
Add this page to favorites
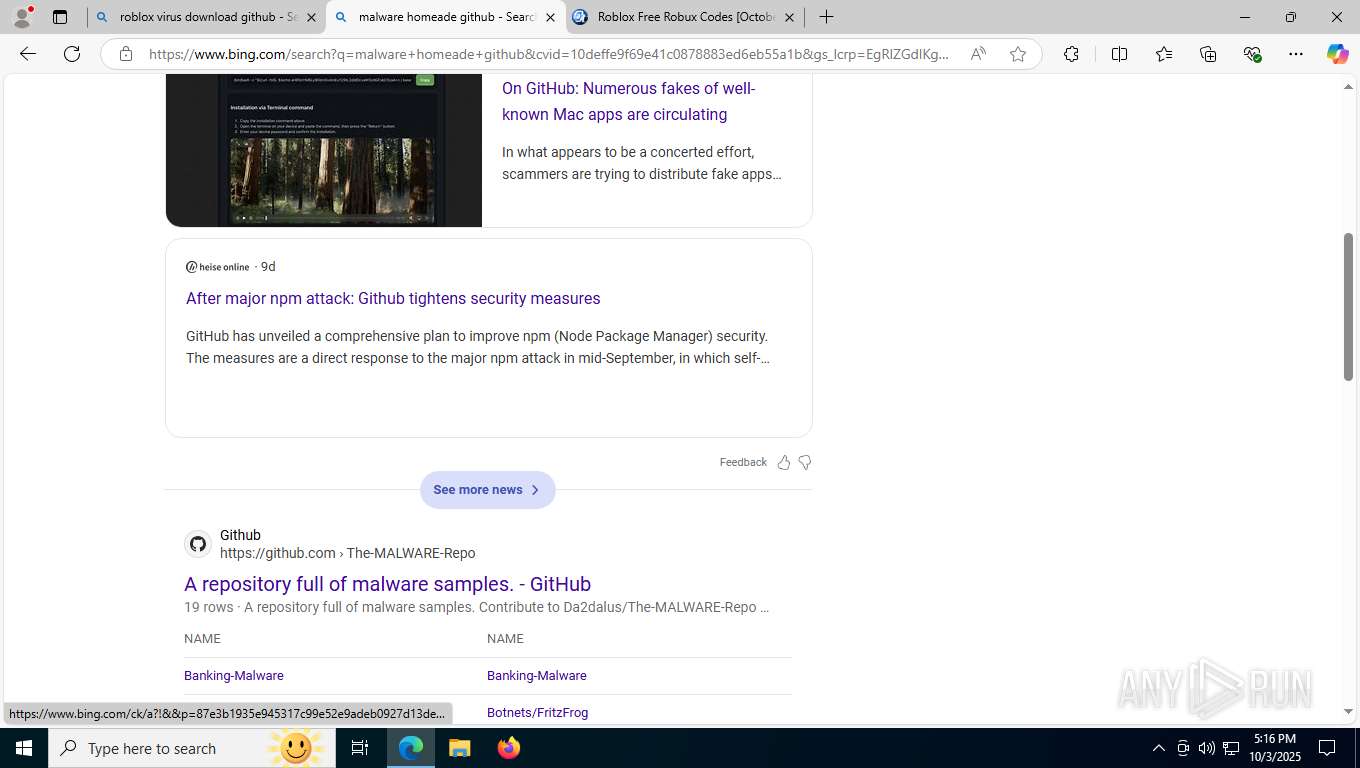(x=1018, y=54)
